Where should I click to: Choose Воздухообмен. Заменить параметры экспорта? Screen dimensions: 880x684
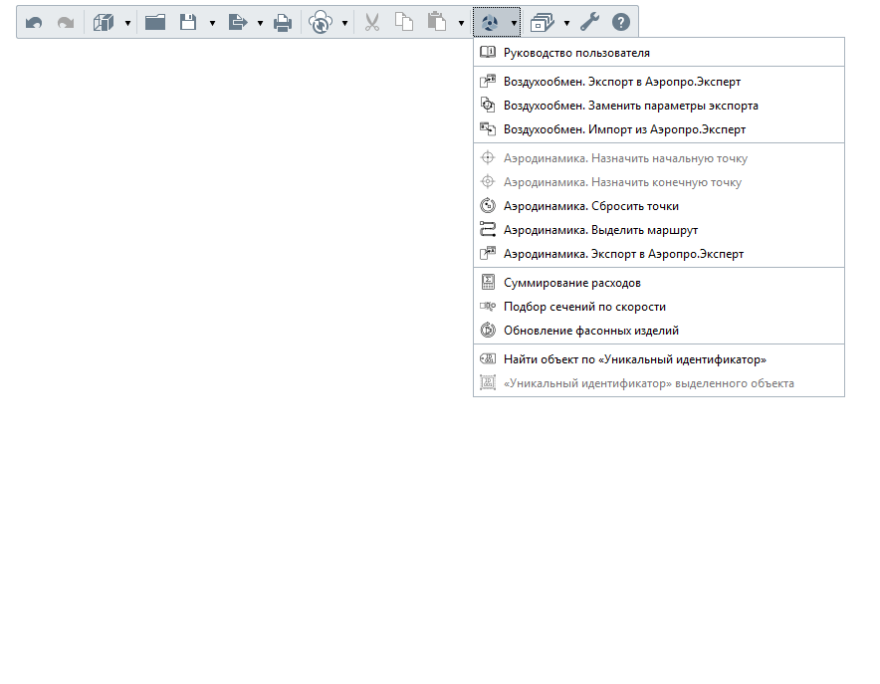coord(630,105)
